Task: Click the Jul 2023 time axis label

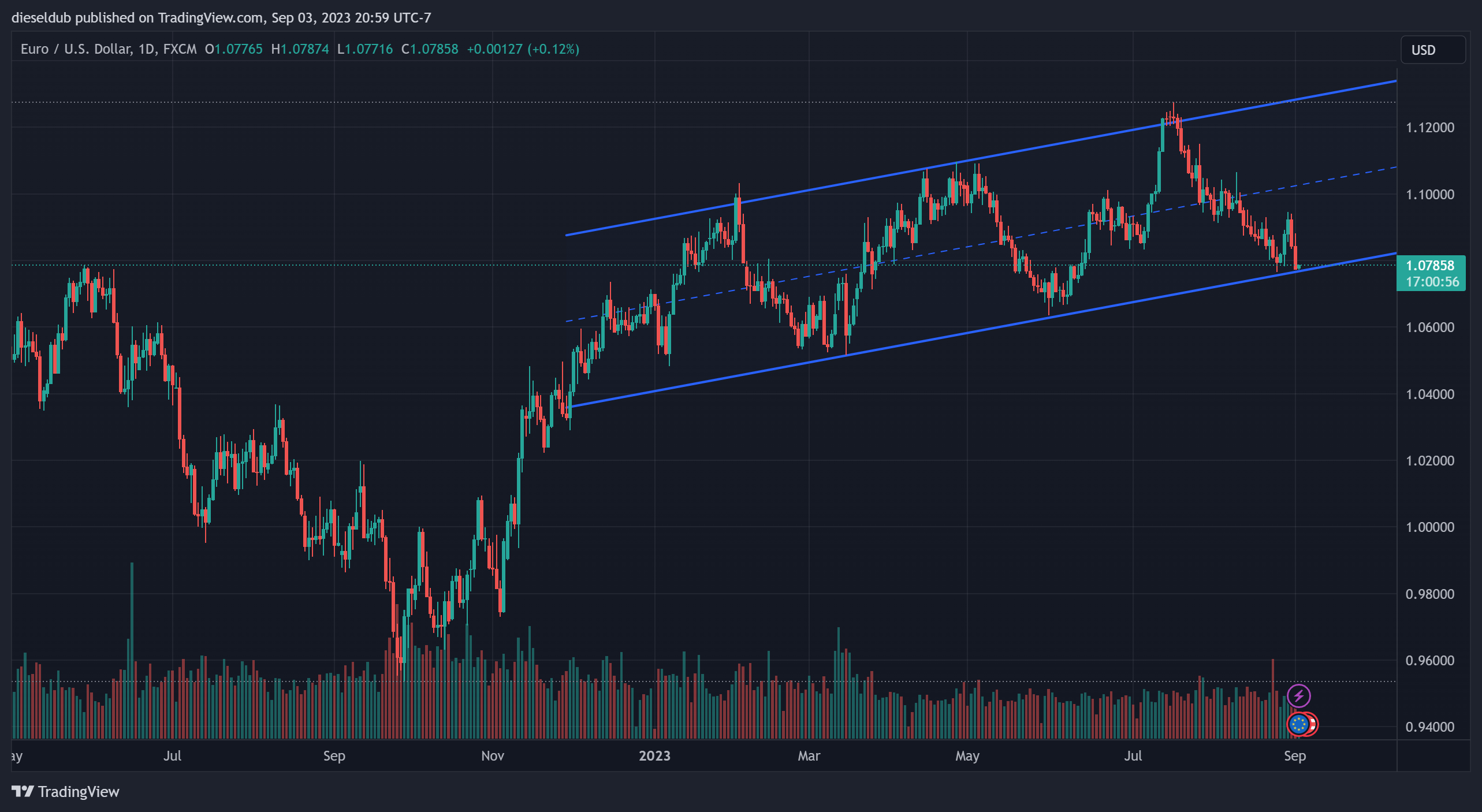Action: click(1133, 756)
